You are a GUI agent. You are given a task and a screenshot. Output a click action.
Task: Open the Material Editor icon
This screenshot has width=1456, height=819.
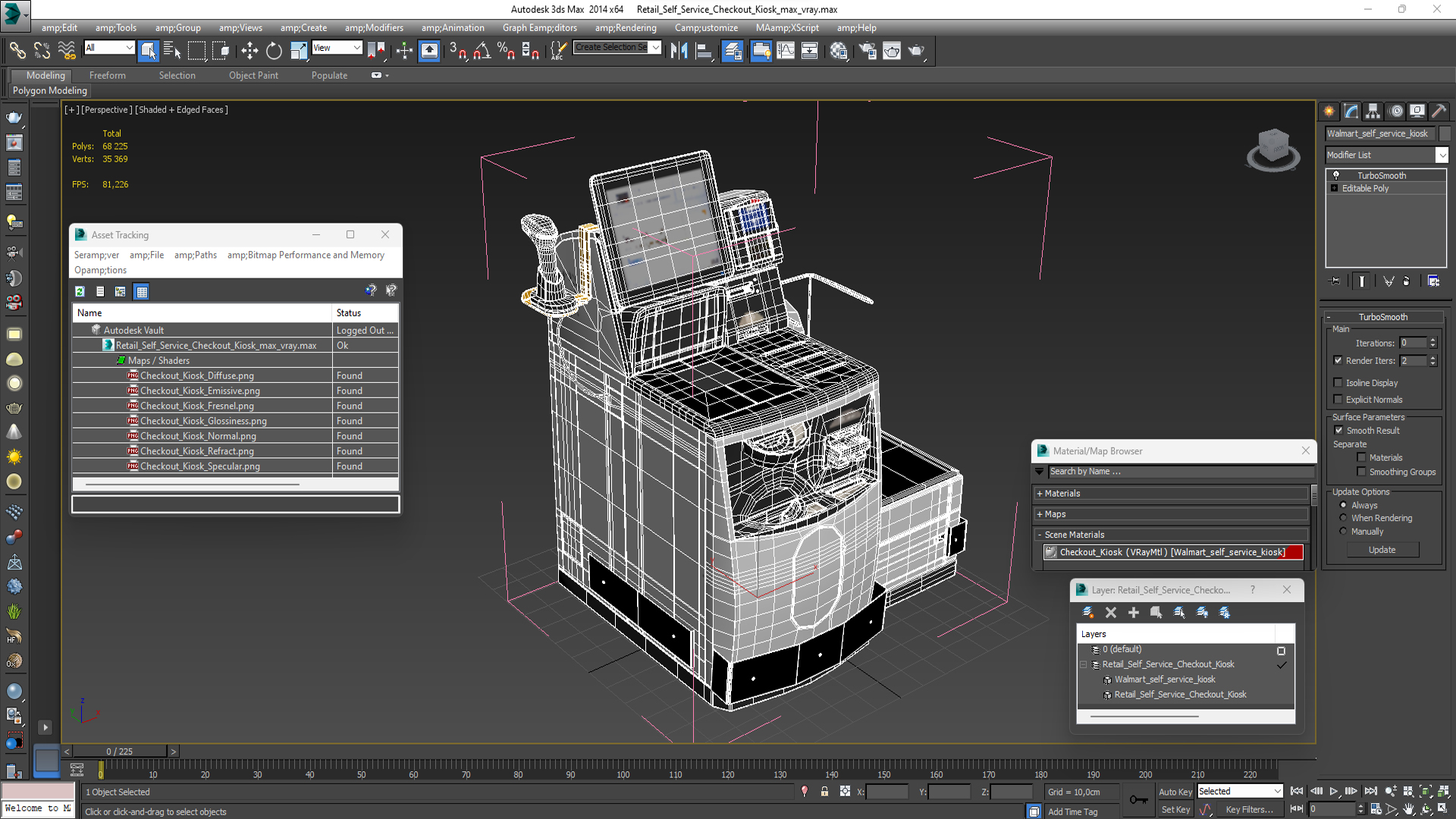coord(838,51)
